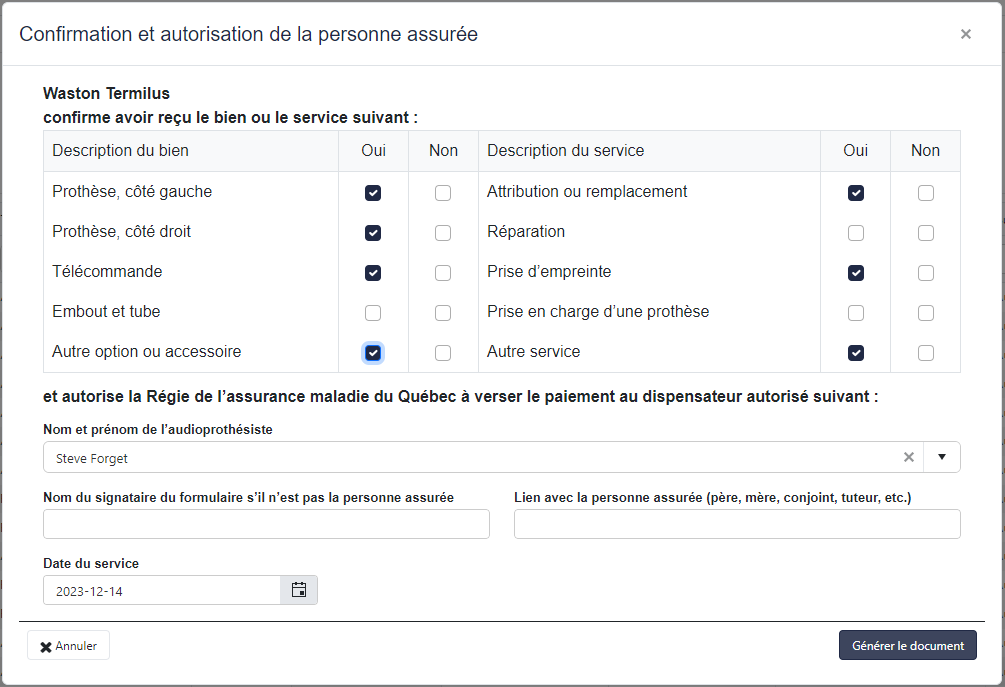Uncheck Oui for Autre option ou accessoire
The image size is (1005, 687).
tap(373, 353)
